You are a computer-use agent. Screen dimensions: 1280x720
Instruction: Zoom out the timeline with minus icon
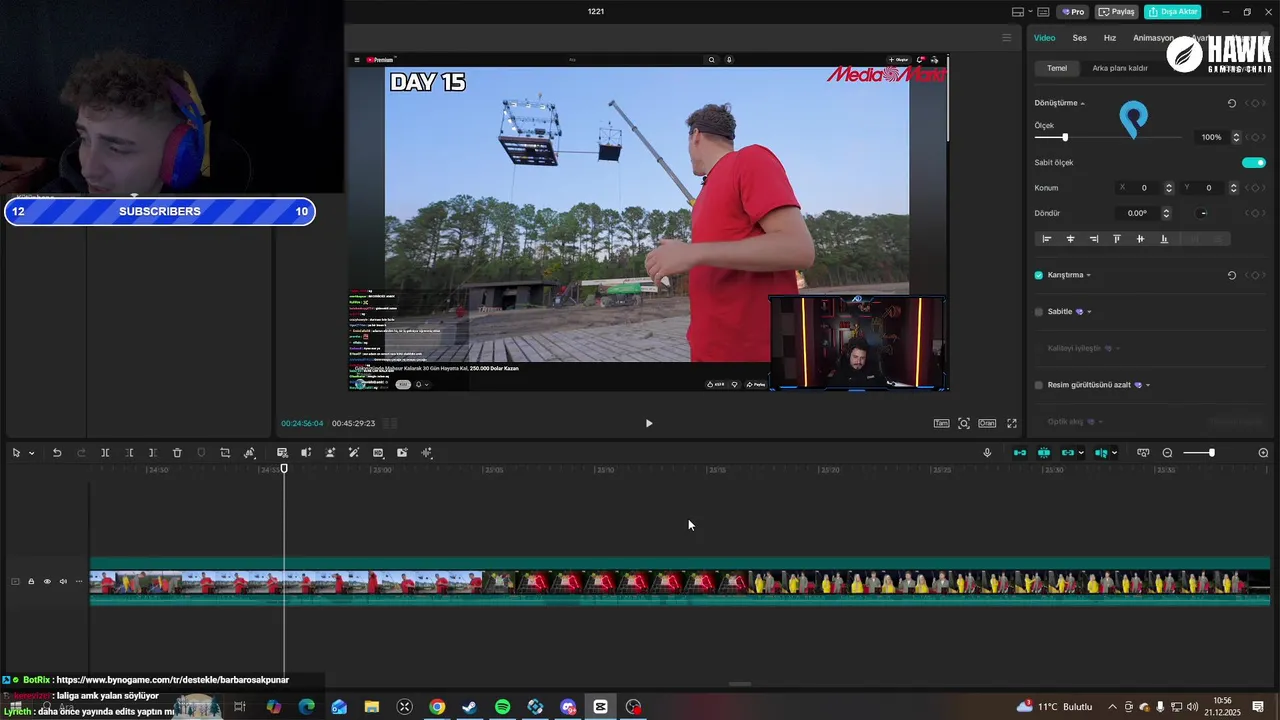click(x=1167, y=453)
